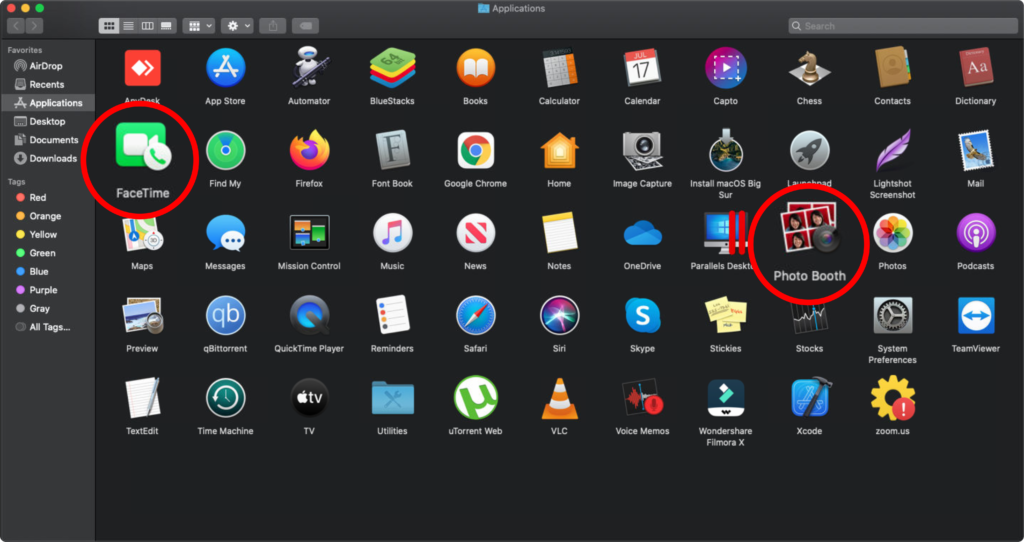Screen dimensions: 1024x542
Task: Click the FaceTime app icon
Action: coord(142,148)
